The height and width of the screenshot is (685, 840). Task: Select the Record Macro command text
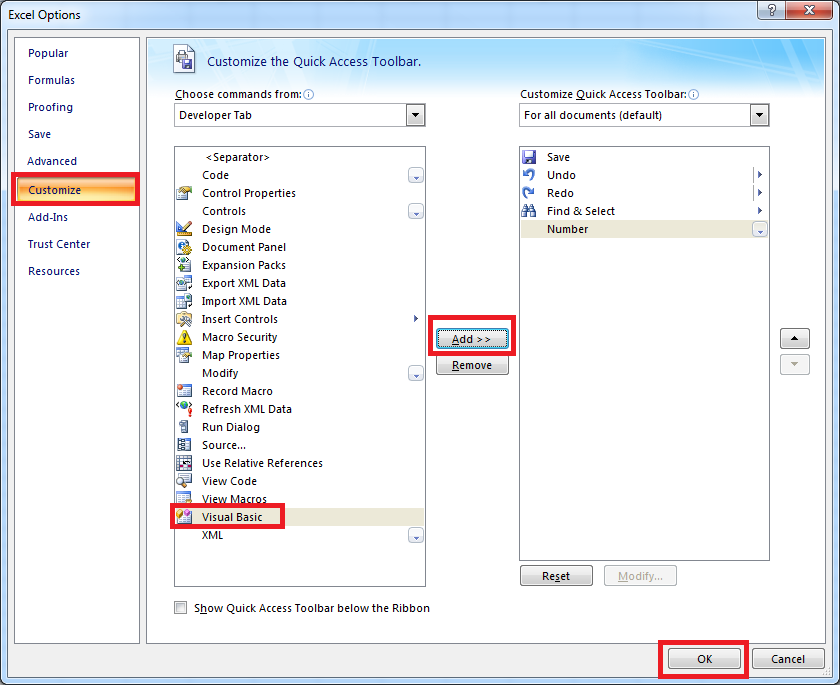click(237, 391)
